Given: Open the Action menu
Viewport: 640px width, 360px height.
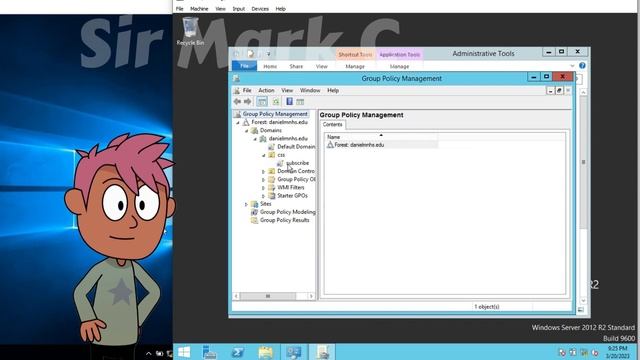Looking at the screenshot, I should coord(266,90).
